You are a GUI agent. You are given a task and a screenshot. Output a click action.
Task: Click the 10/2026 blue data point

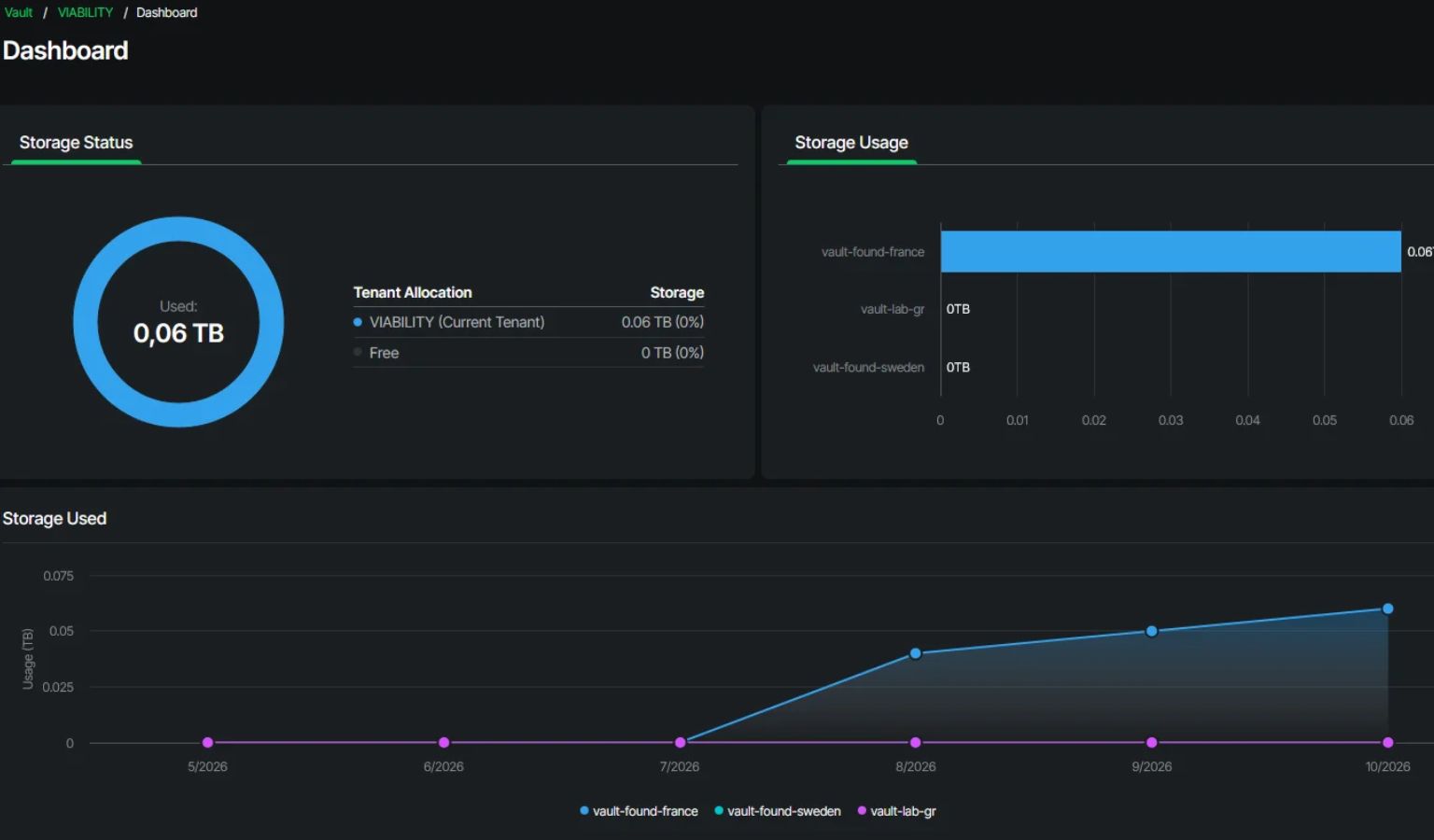tap(1388, 609)
